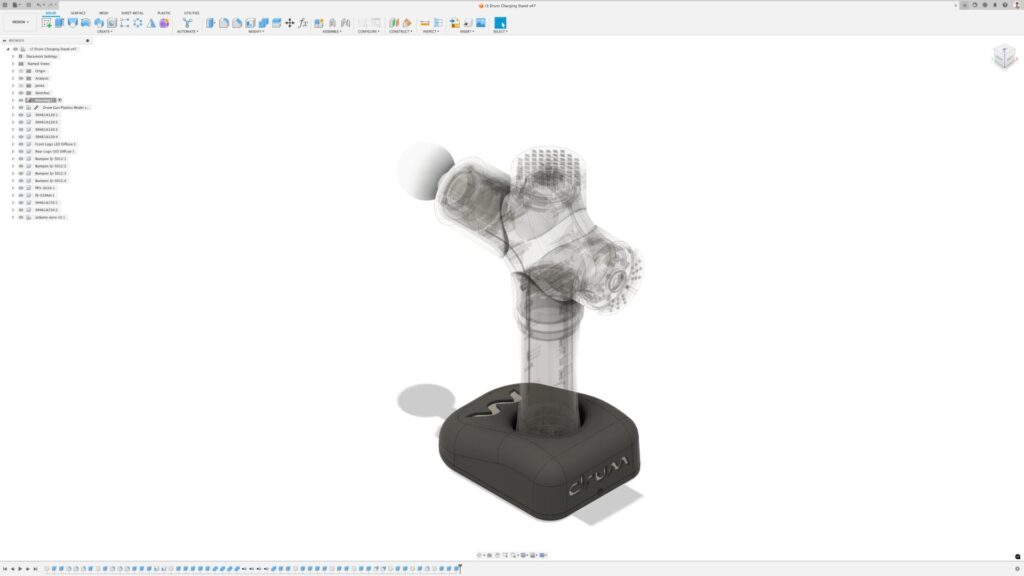Select the Joint tool
Image resolution: width=1024 pixels, height=576 pixels.
coord(332,23)
